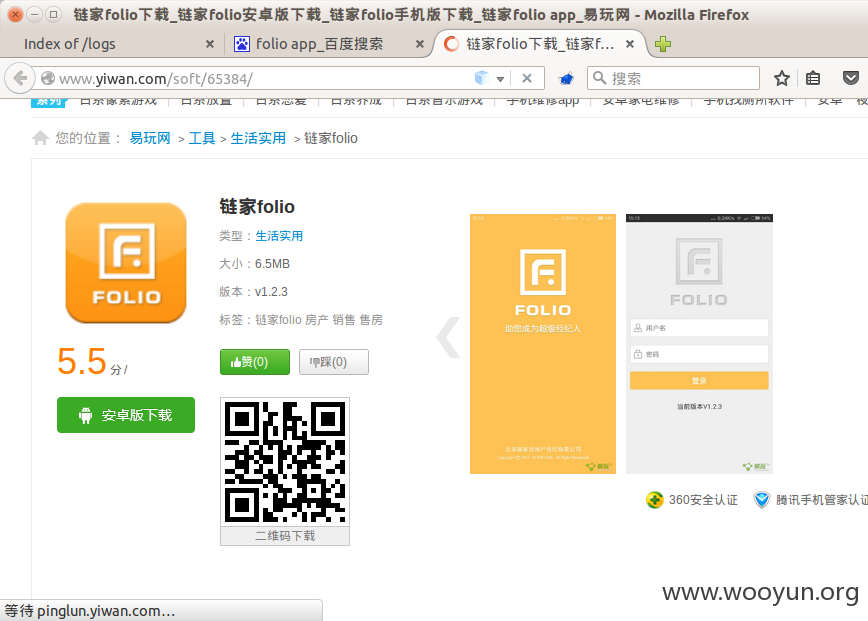The height and width of the screenshot is (621, 868).
Task: Maximize the Firefox window
Action: point(53,14)
